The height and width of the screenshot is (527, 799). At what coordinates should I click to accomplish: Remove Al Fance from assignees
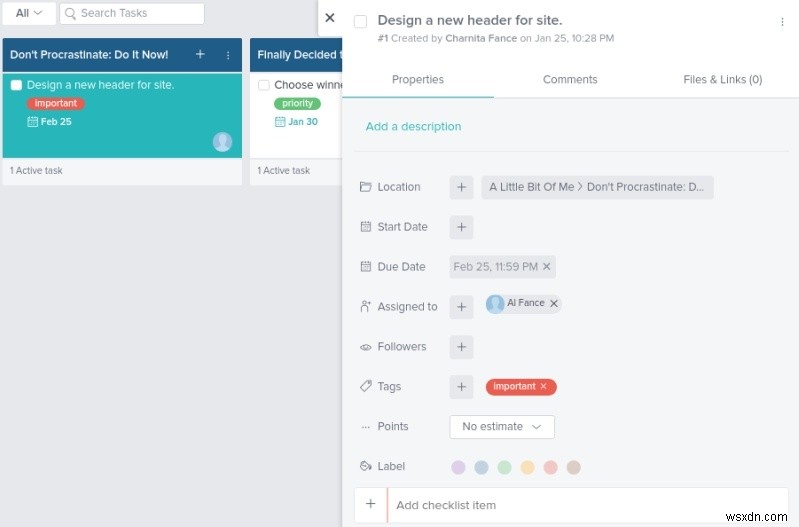[x=554, y=303]
